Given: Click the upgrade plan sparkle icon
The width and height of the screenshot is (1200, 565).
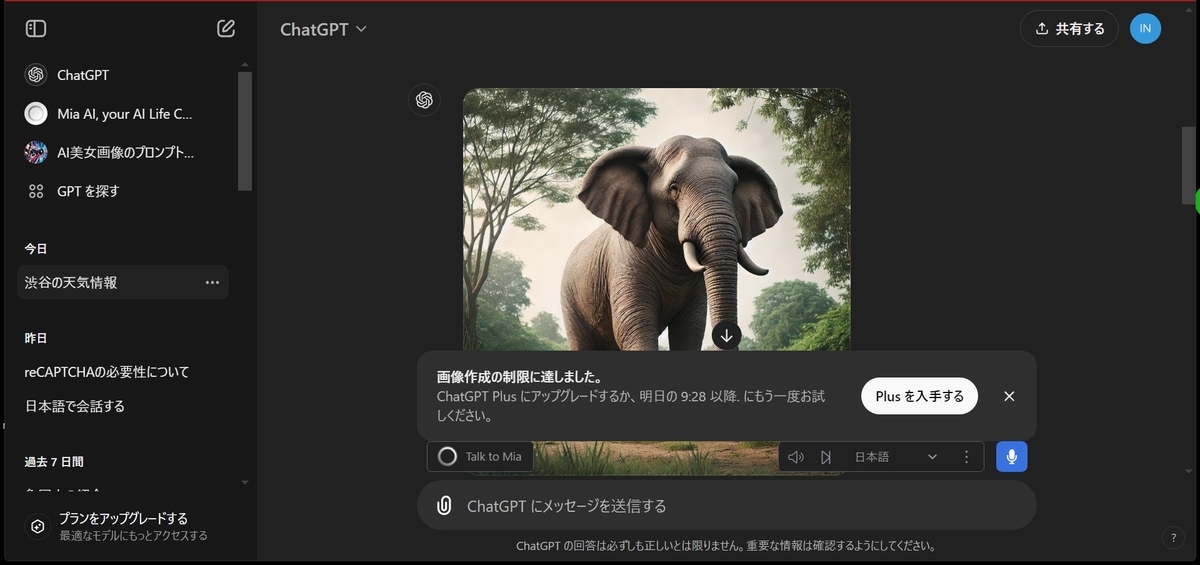Looking at the screenshot, I should (x=37, y=526).
